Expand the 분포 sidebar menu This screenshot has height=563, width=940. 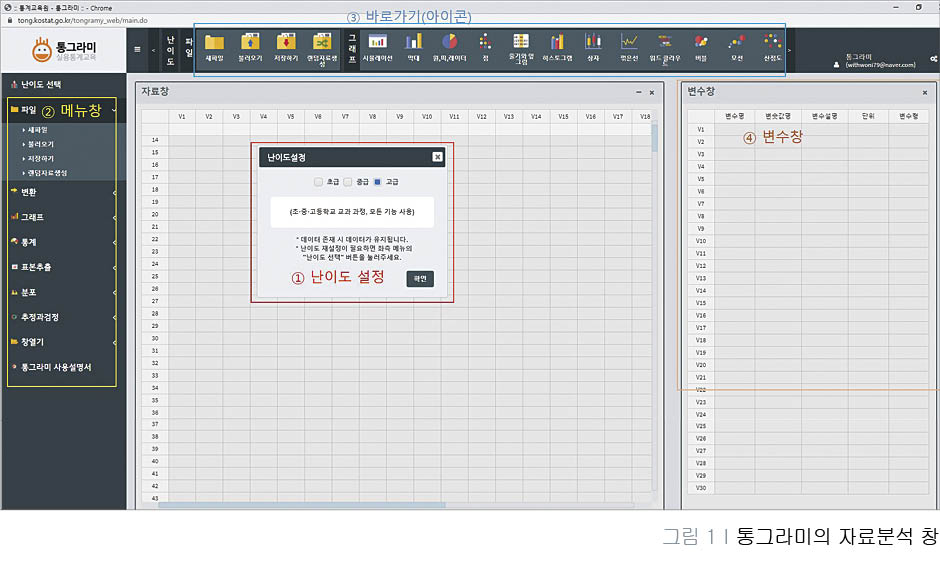(63, 292)
